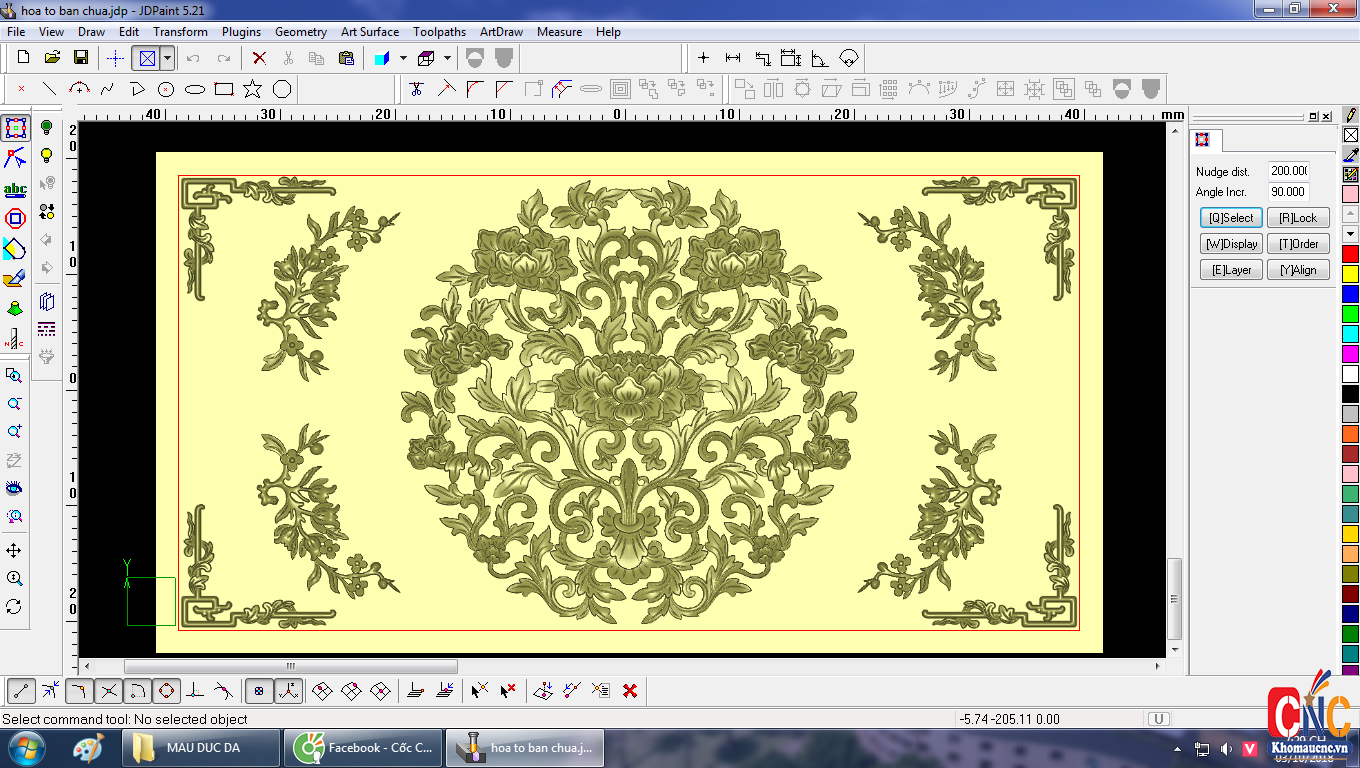Click the Nudge dist. input field
The image size is (1360, 768).
tap(1289, 171)
